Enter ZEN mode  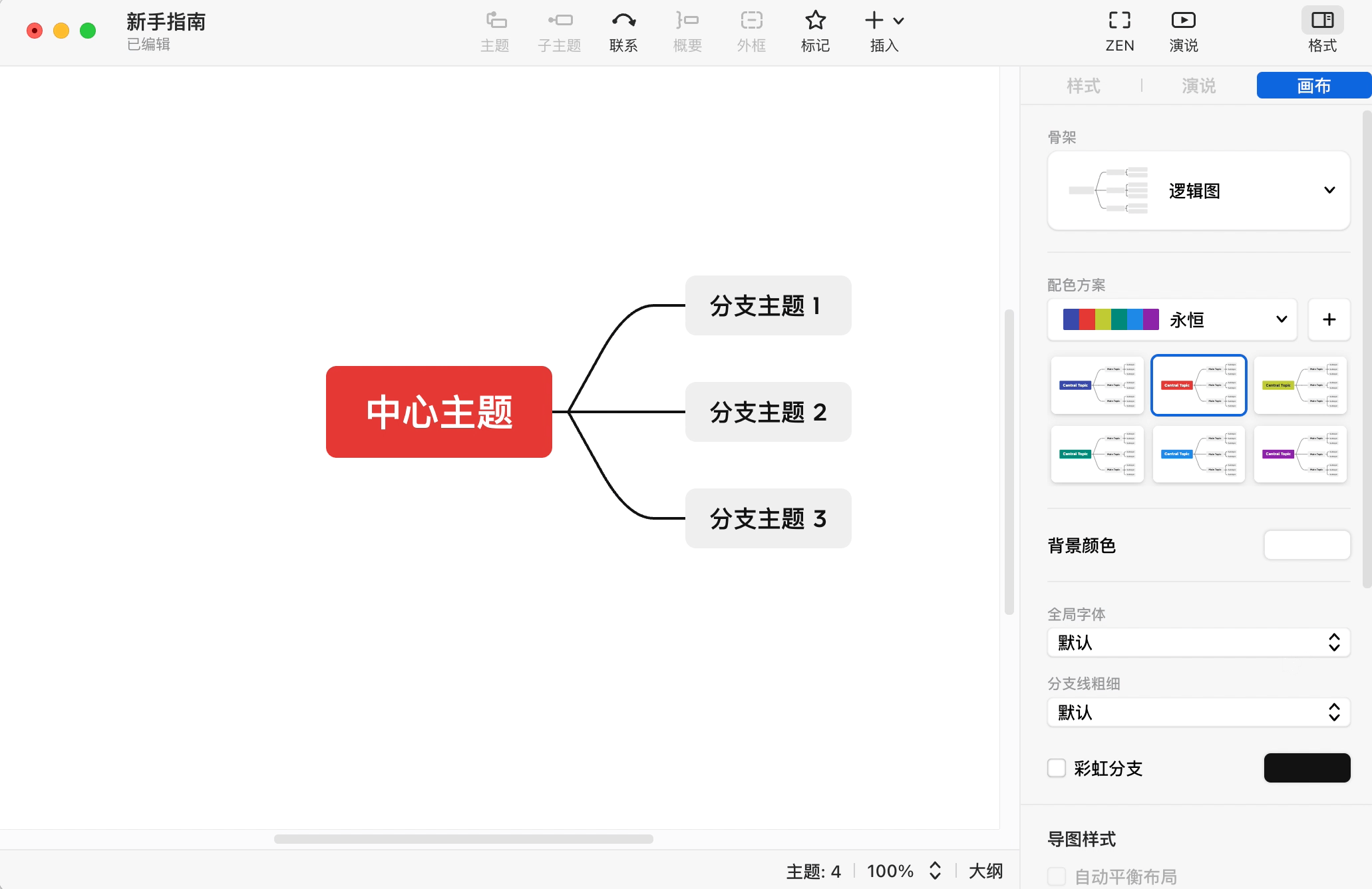tap(1119, 30)
